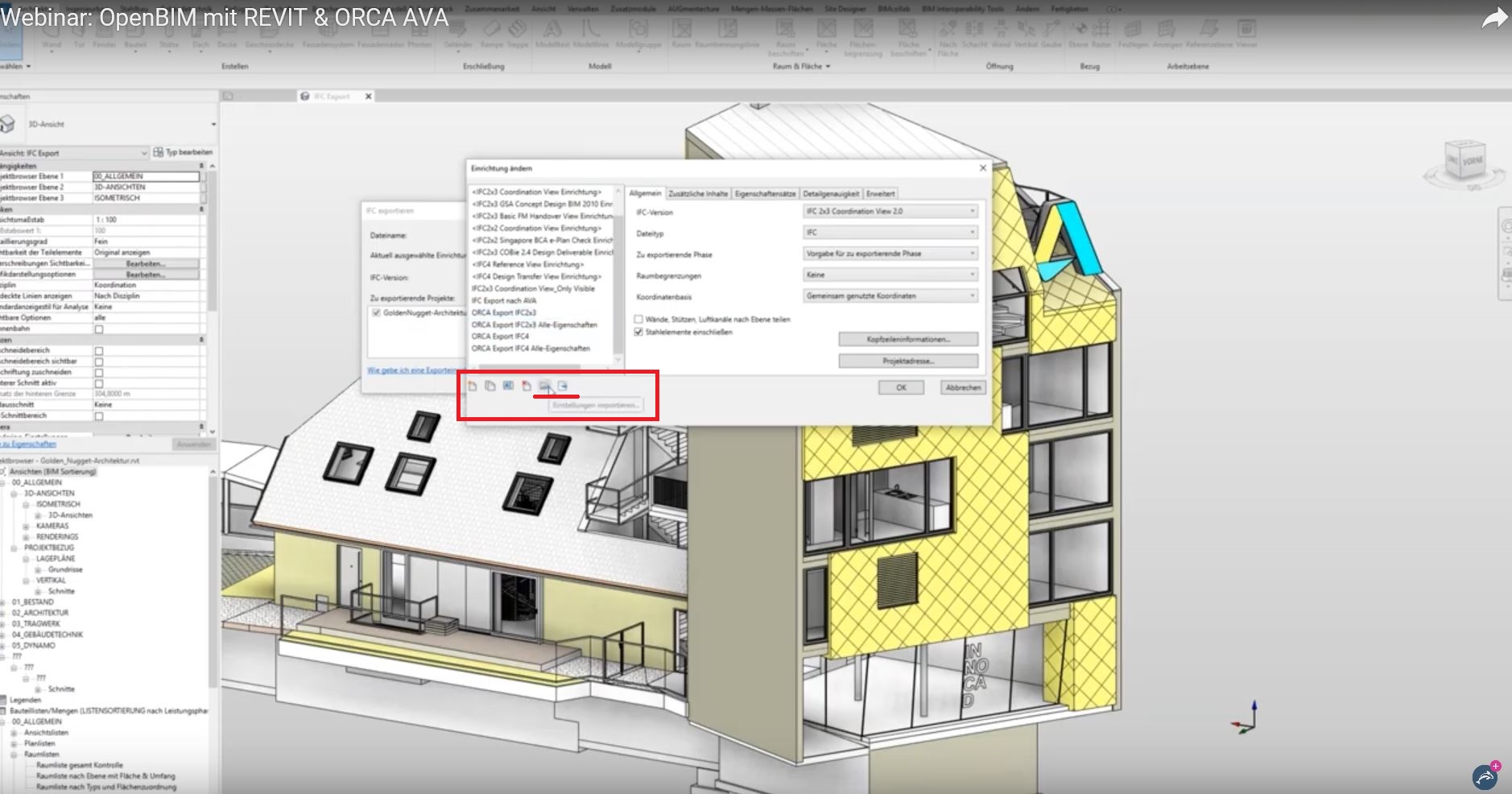Select the Modelllinie tool in the ribbon
The height and width of the screenshot is (794, 1512).
pos(590,35)
